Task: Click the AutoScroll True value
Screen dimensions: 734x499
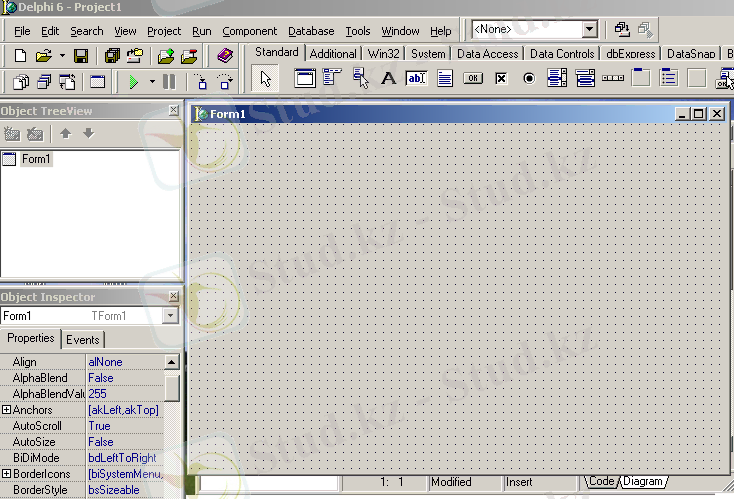Action: (x=99, y=426)
